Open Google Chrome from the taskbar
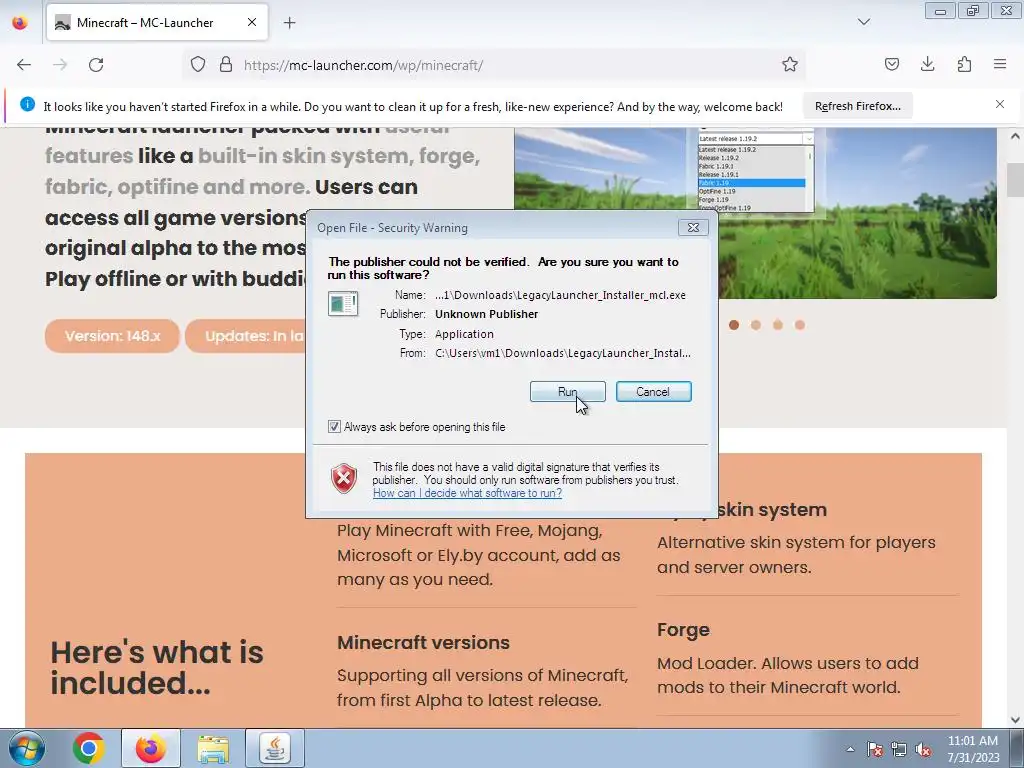Viewport: 1024px width, 768px height. (x=89, y=748)
